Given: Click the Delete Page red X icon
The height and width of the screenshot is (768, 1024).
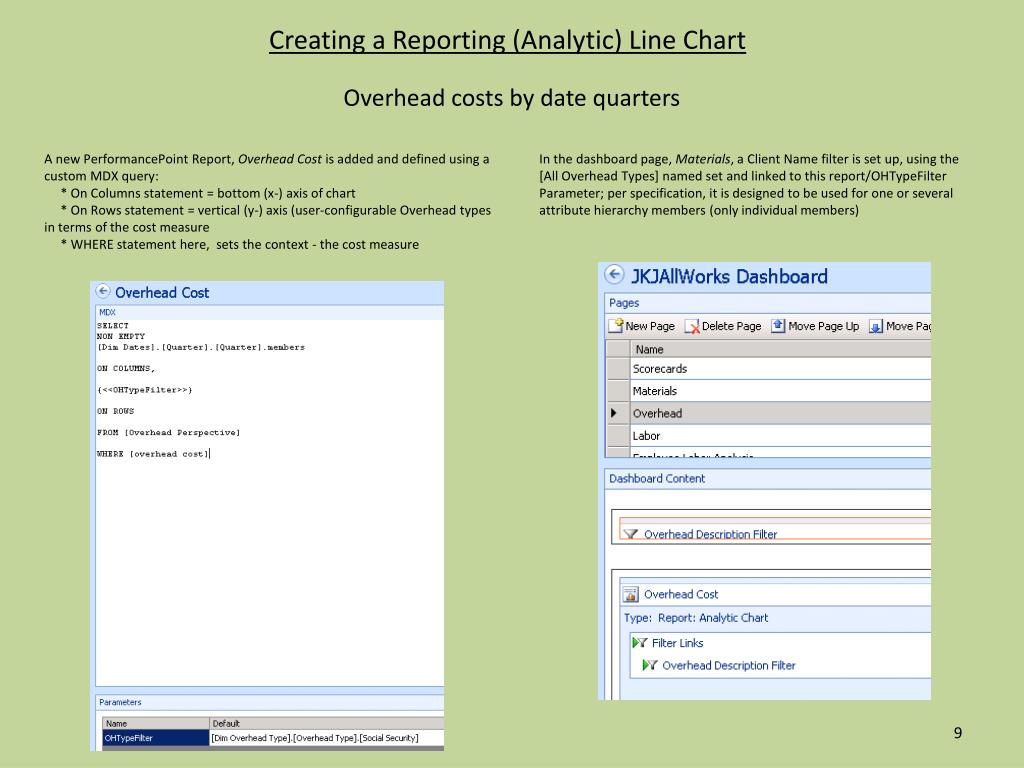Looking at the screenshot, I should 692,326.
